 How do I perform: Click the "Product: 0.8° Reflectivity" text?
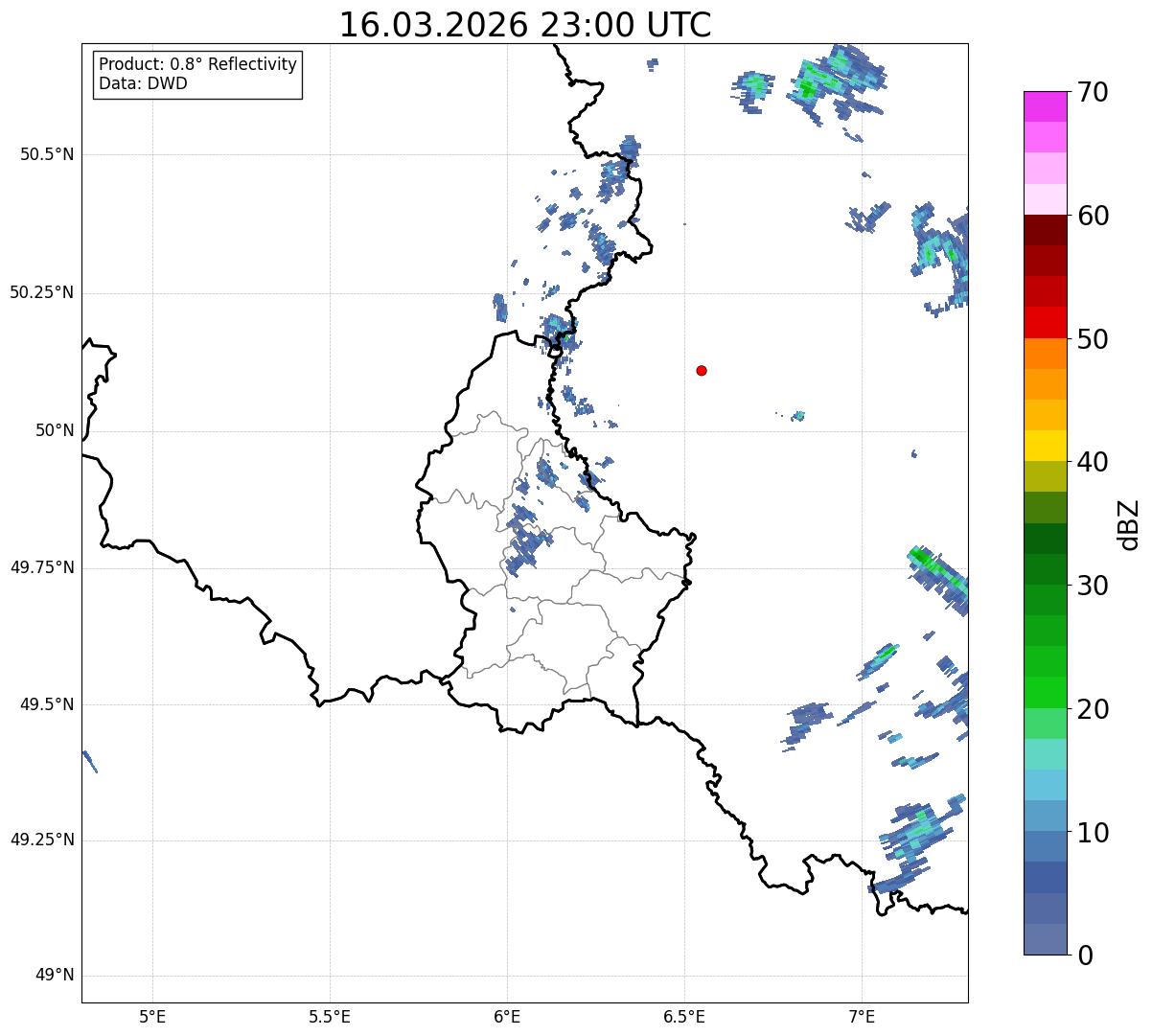[x=197, y=64]
